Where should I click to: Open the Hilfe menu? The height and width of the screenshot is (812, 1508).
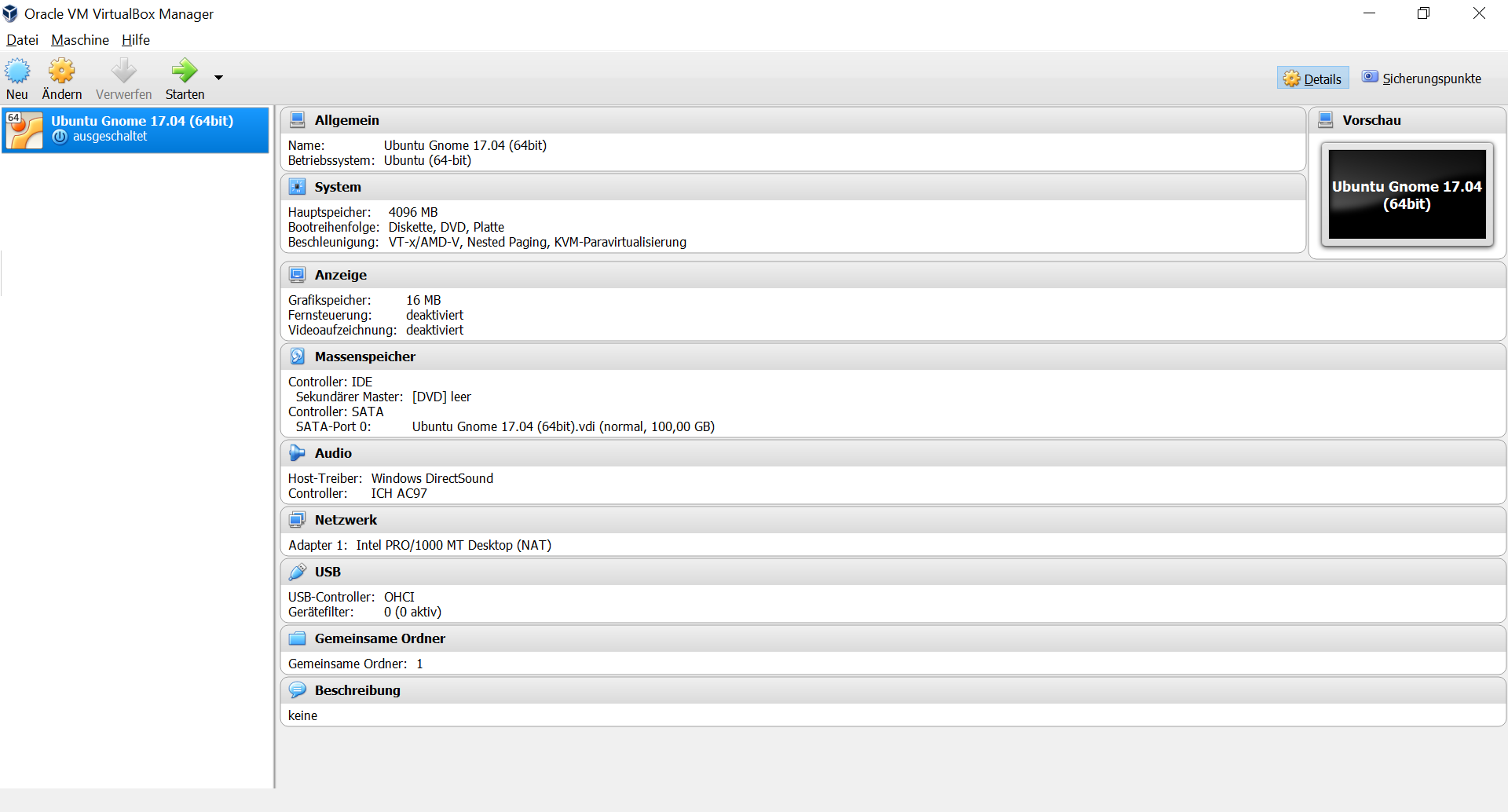click(x=136, y=40)
